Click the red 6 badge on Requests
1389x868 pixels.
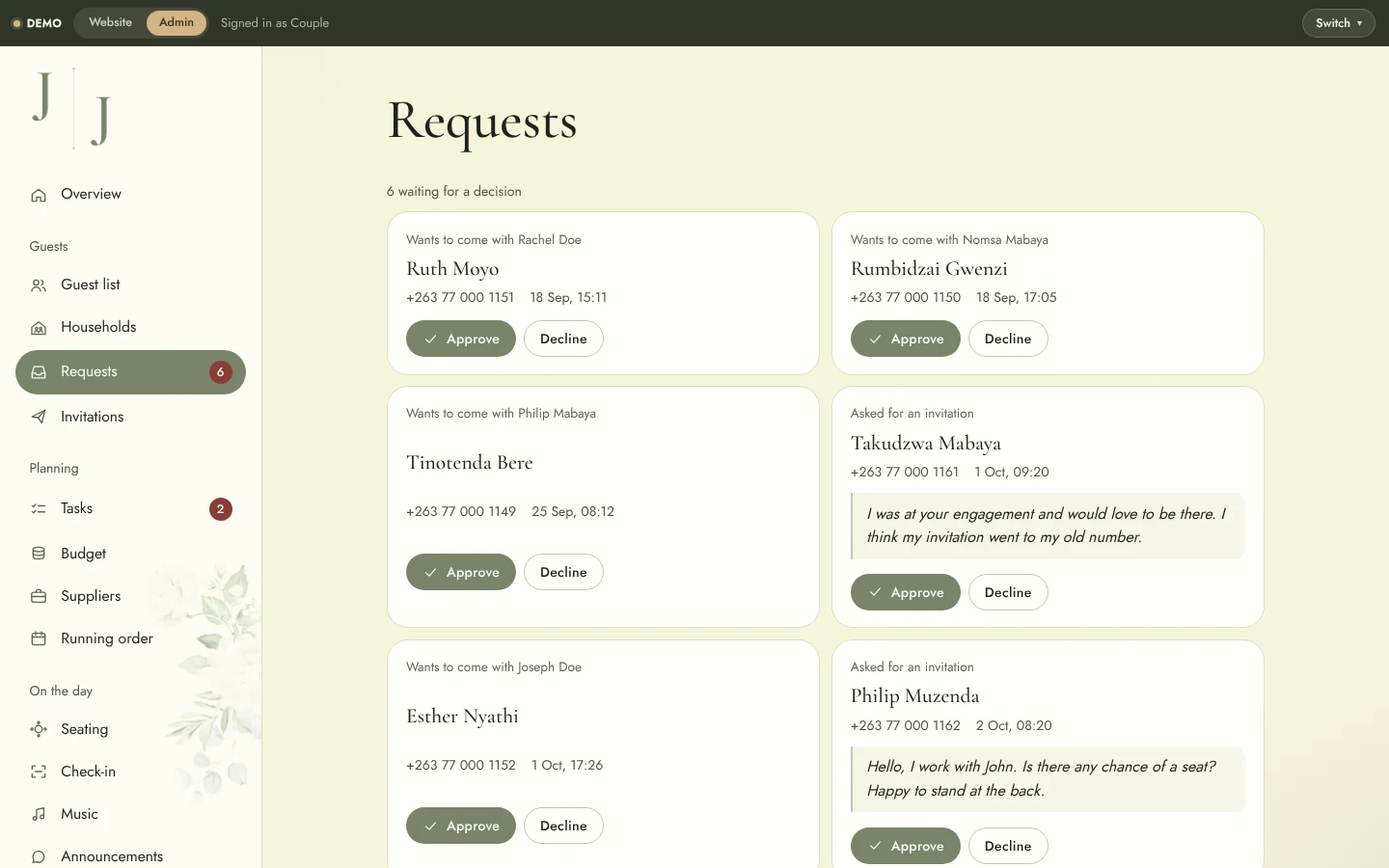(221, 372)
